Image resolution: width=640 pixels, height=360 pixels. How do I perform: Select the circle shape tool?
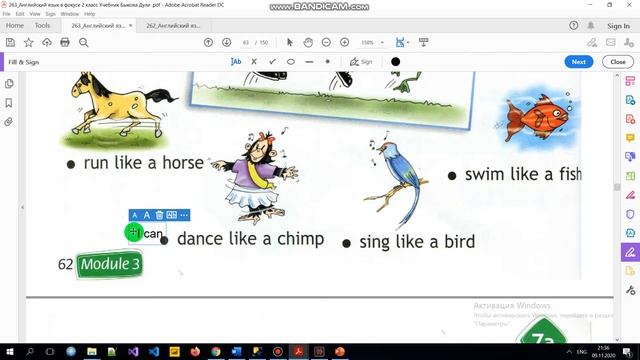point(291,62)
